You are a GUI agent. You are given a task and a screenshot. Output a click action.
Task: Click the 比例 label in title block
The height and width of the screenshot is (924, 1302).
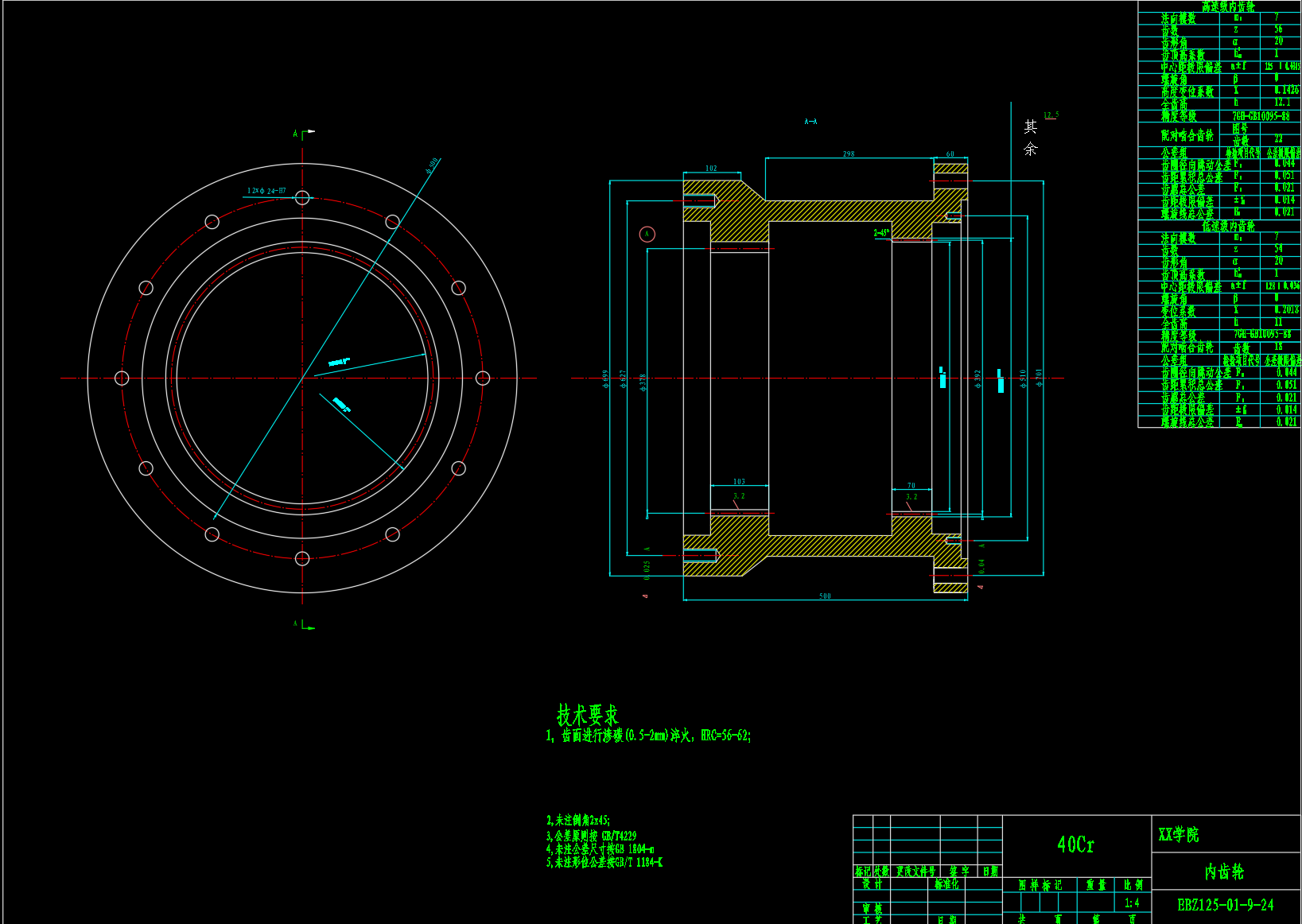tap(1133, 885)
